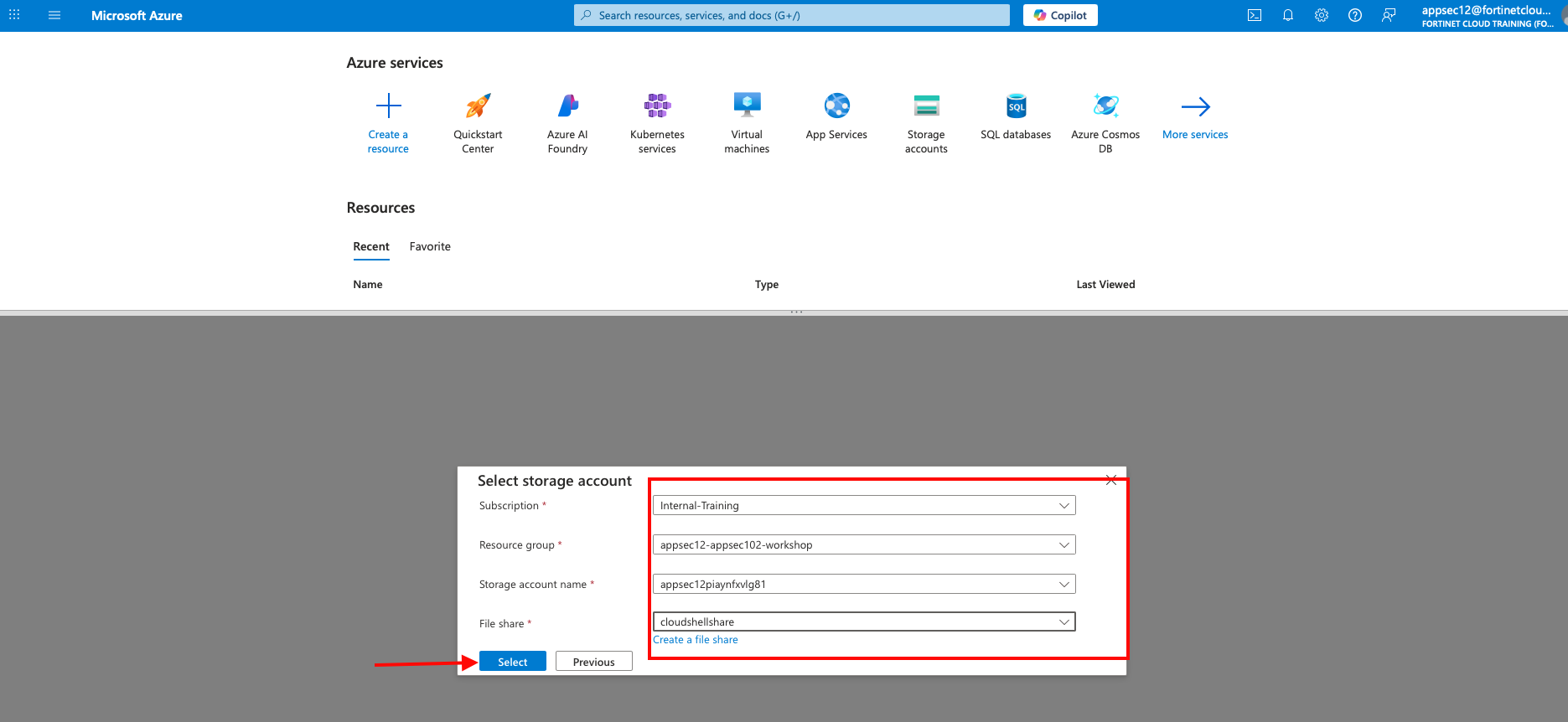
Task: Open Virtual machines icon
Action: 747,106
